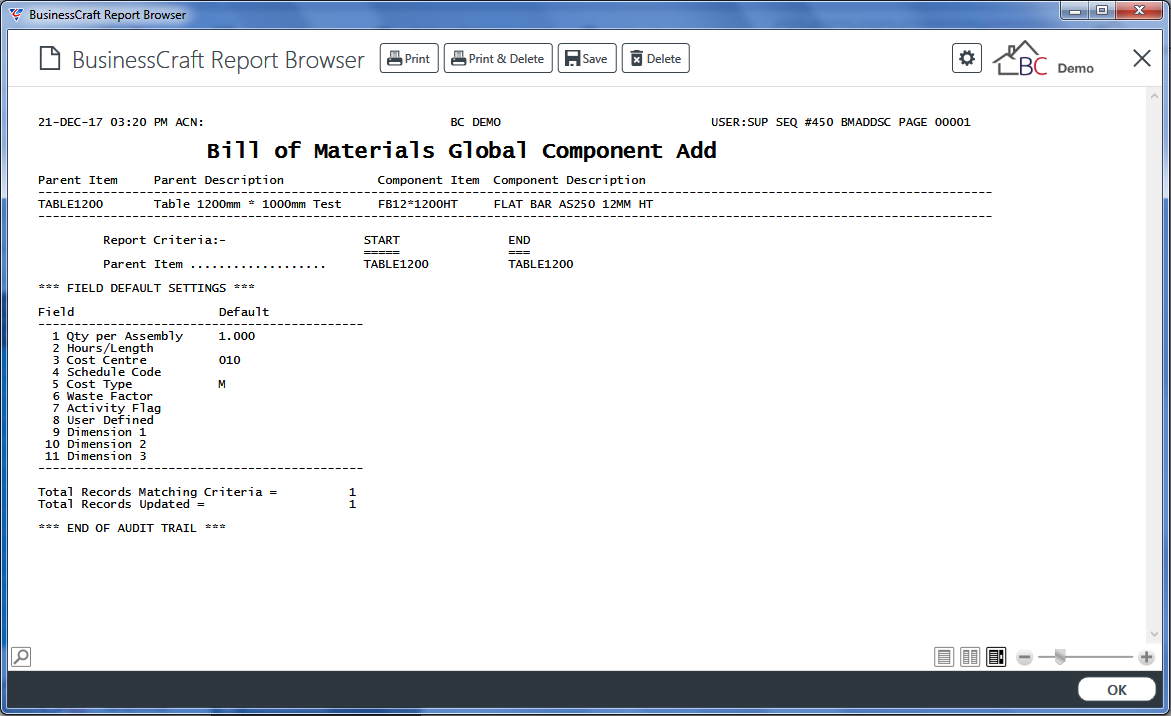Click the 'Cost Centre' field line

coord(146,360)
